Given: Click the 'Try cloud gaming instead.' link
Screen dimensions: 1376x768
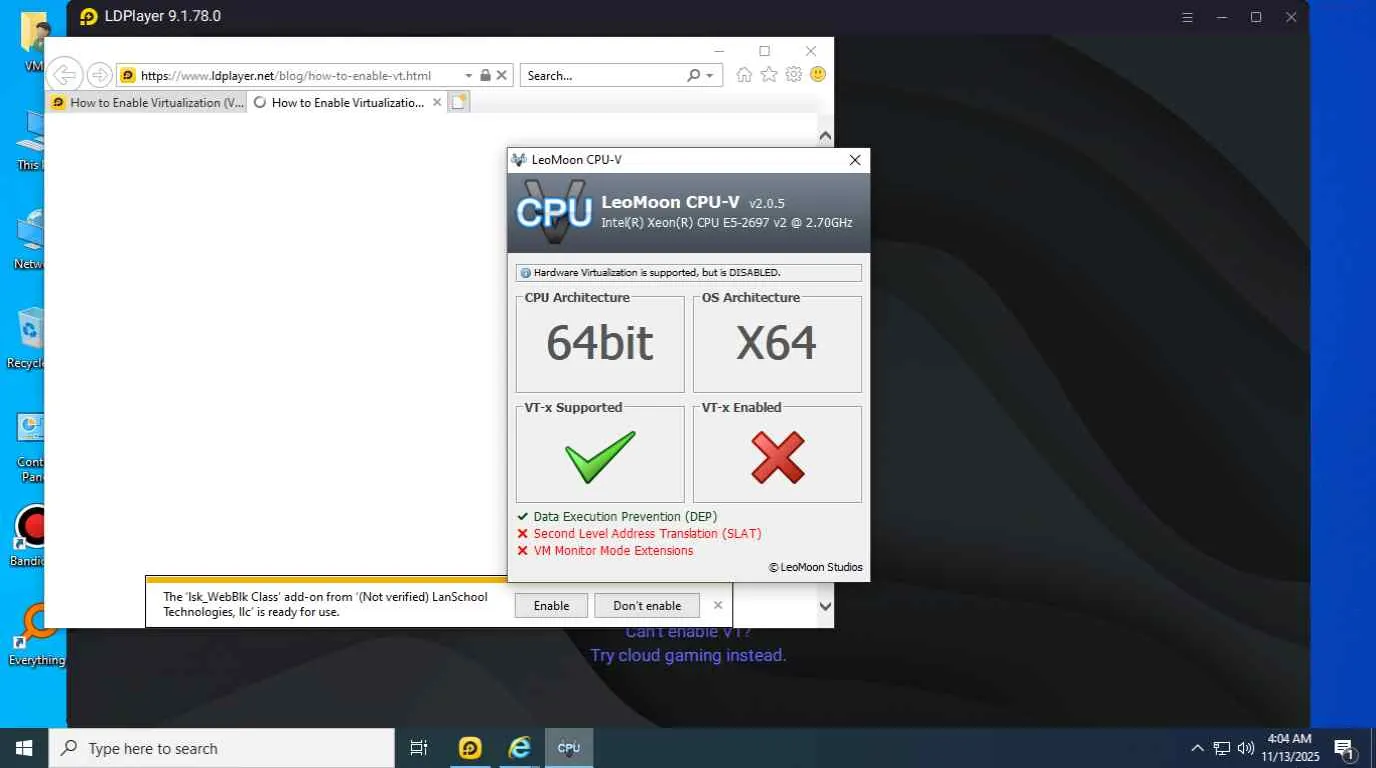Looking at the screenshot, I should (x=688, y=655).
